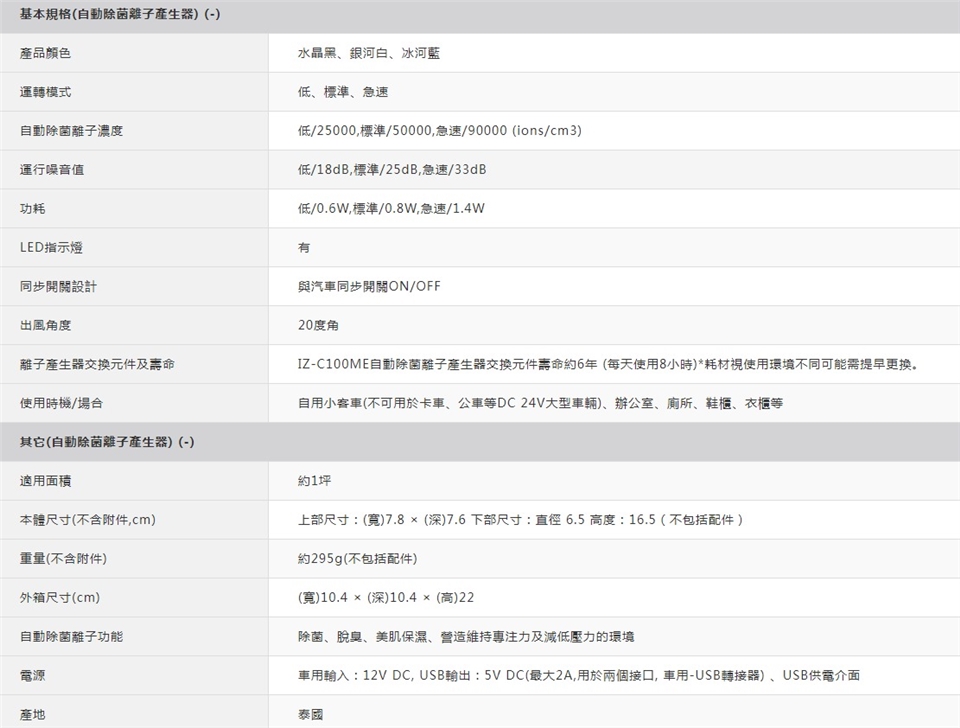Select the 運轉模式 row label
The width and height of the screenshot is (960, 728).
45,92
